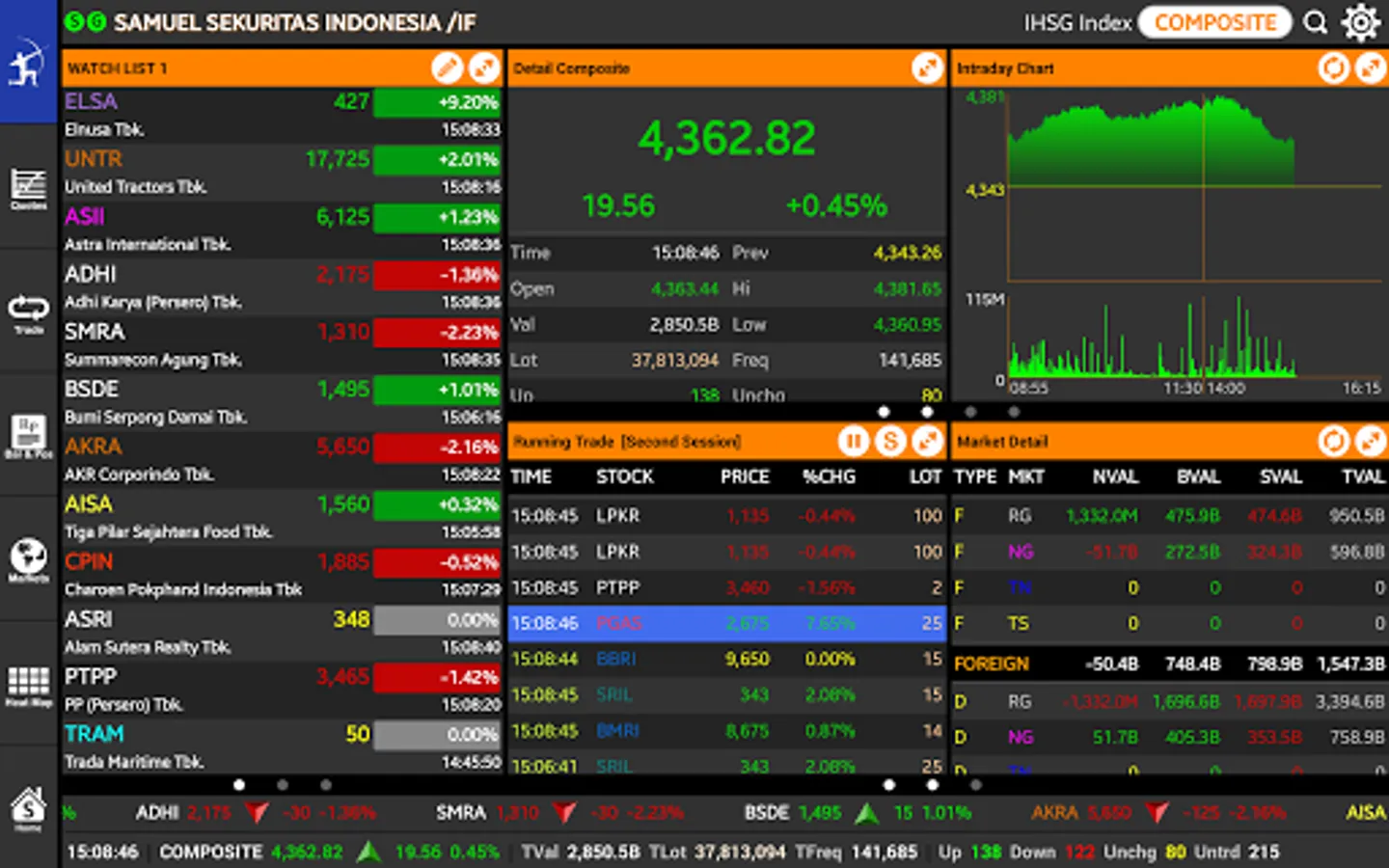Click the COMPOSITE index selector button

pyautogui.click(x=1215, y=22)
